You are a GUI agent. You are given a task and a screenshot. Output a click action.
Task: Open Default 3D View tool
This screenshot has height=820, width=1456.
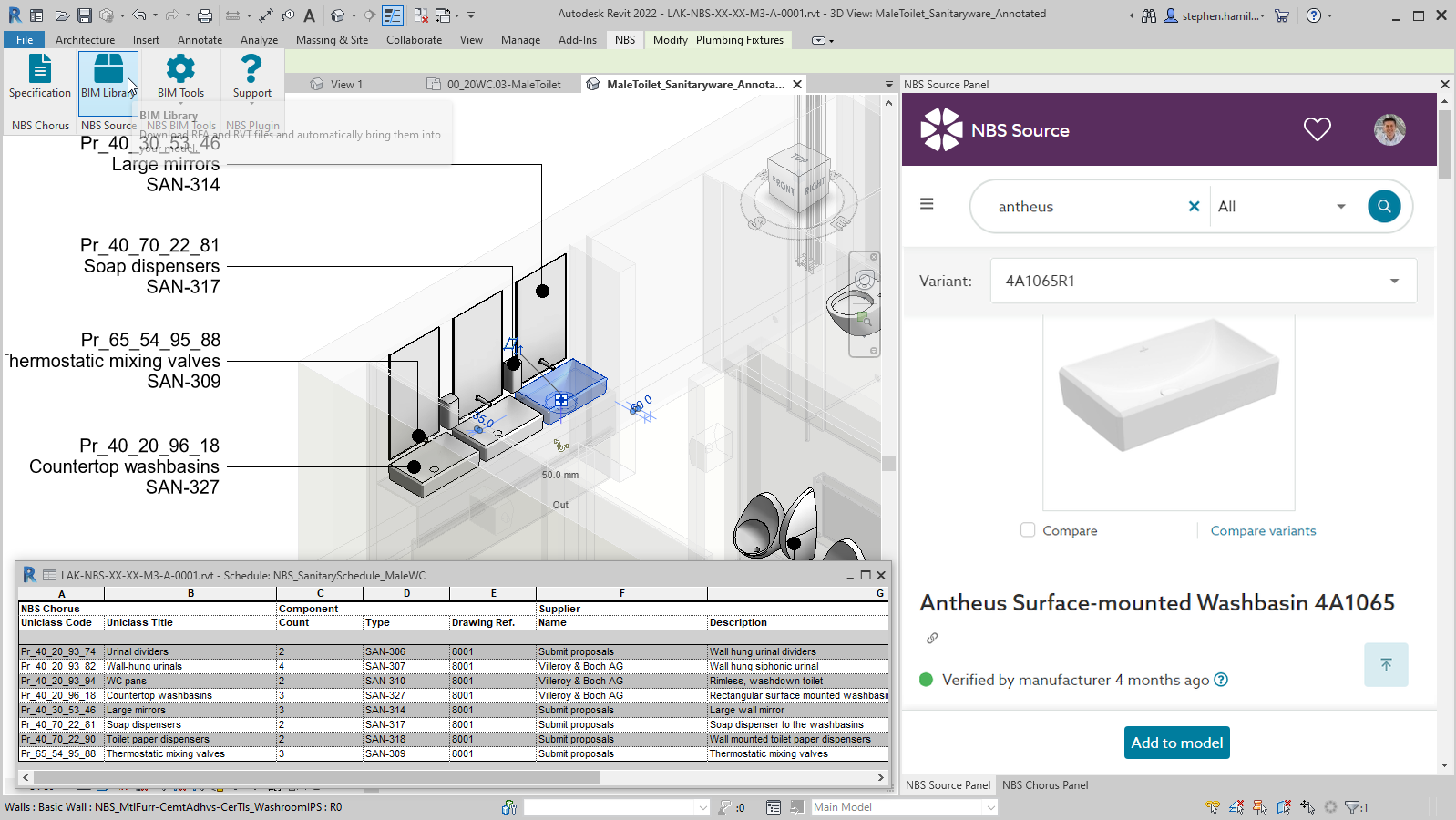pos(338,15)
